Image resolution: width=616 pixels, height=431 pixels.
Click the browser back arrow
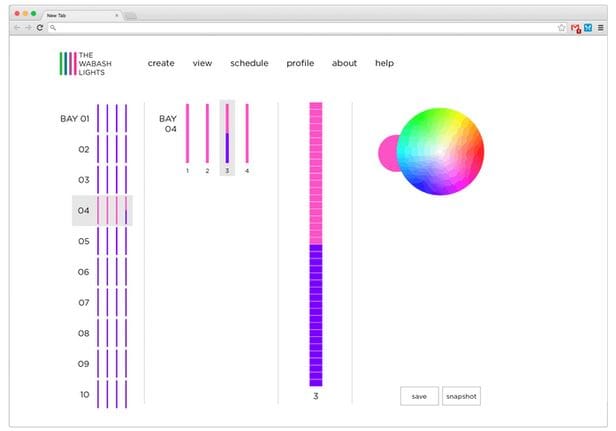point(17,28)
